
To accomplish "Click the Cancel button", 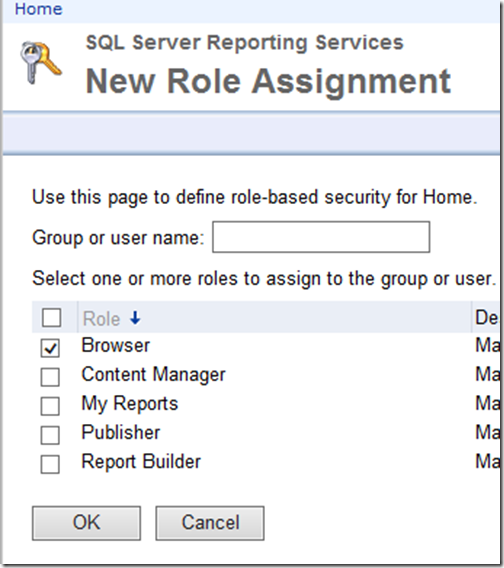I will tap(210, 523).
